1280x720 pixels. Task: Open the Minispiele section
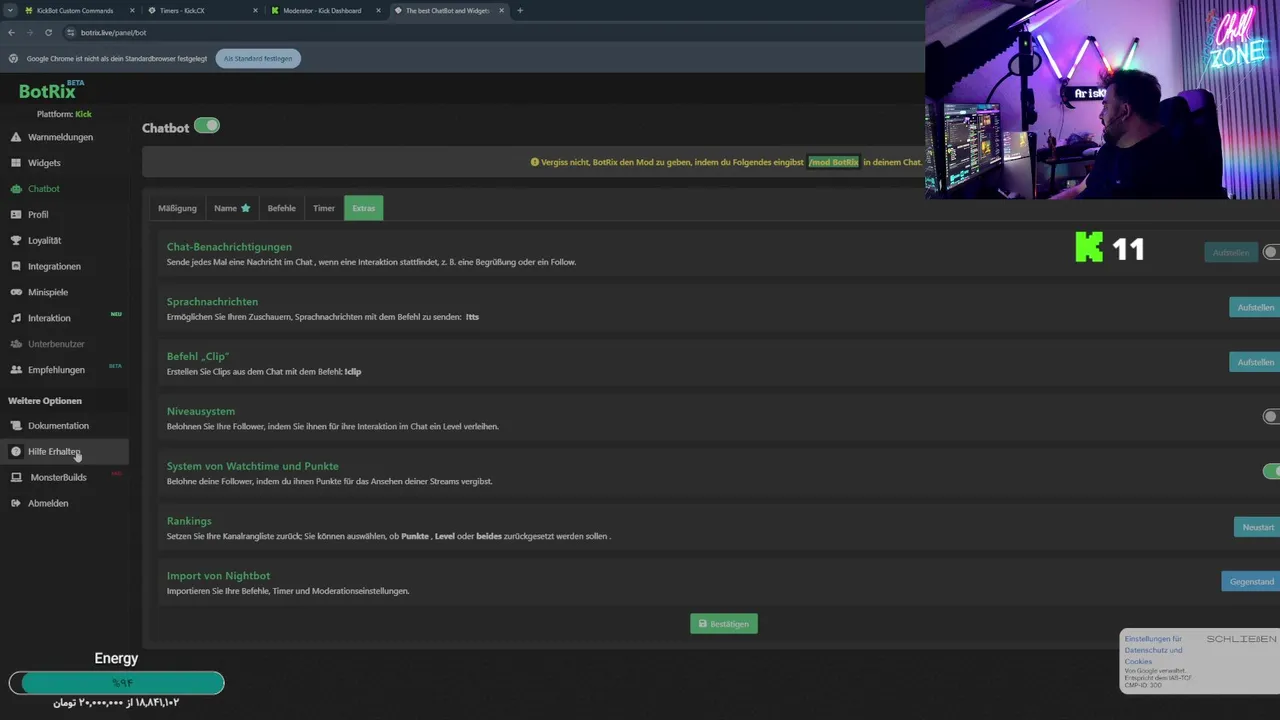[48, 292]
